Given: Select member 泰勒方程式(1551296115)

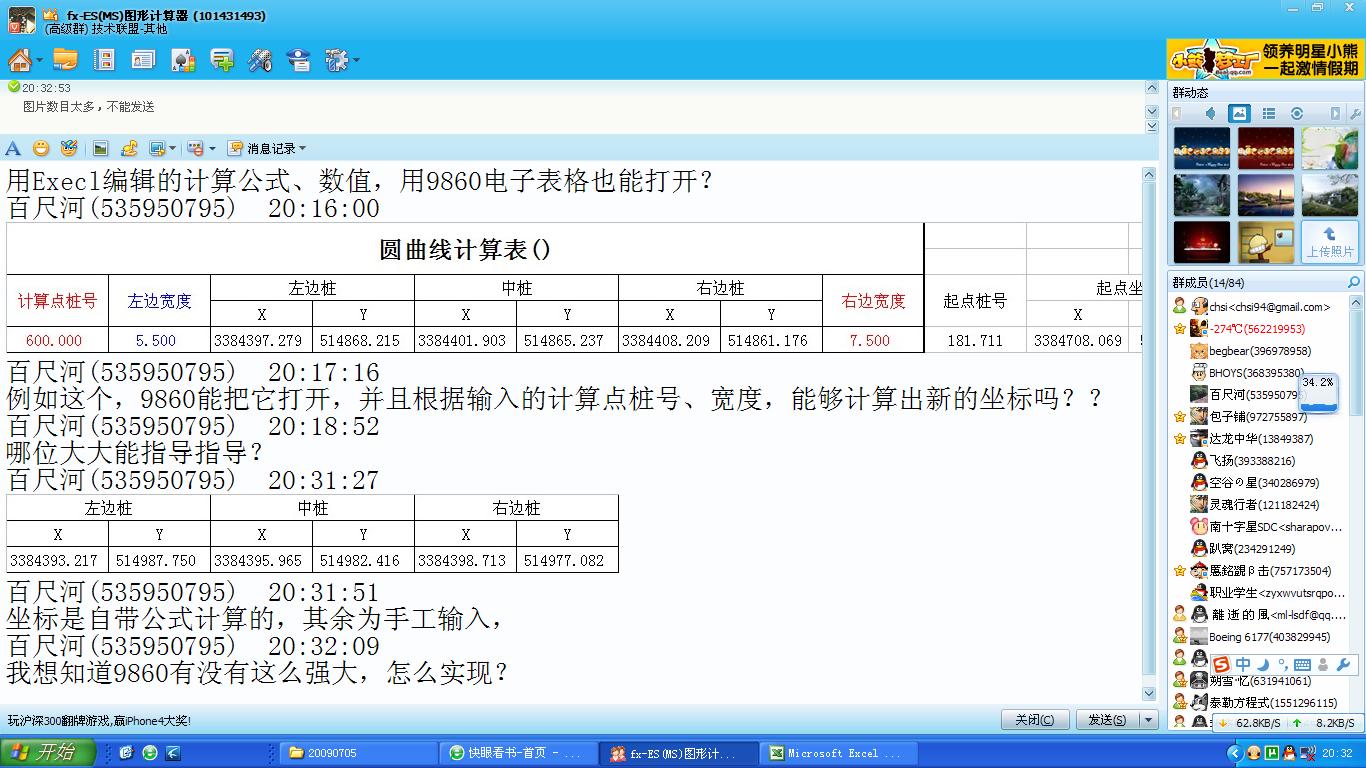Looking at the screenshot, I should [x=1263, y=703].
